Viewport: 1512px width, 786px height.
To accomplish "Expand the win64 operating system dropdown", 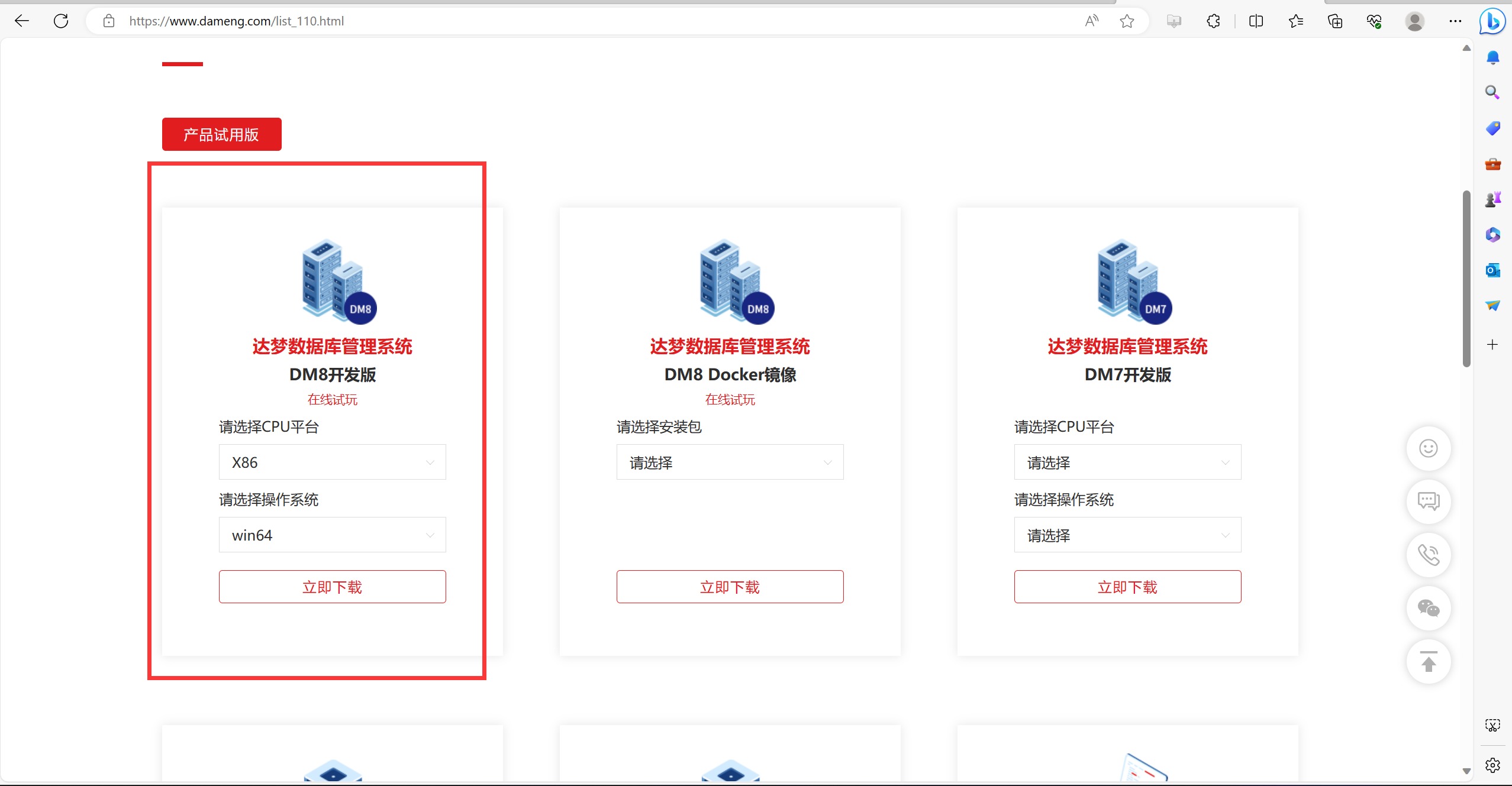I will tap(332, 535).
